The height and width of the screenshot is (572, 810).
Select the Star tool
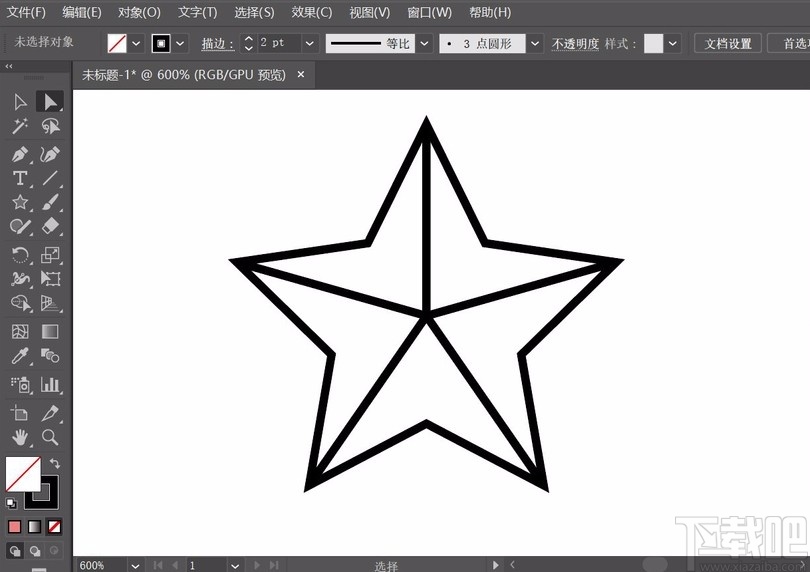[x=20, y=202]
